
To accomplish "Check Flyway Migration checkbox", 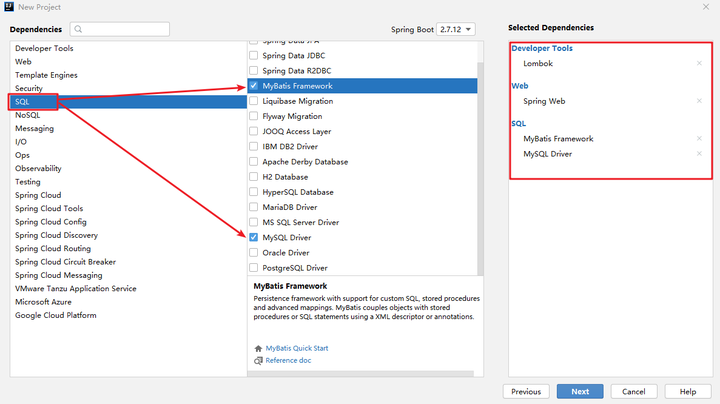I will tap(253, 116).
